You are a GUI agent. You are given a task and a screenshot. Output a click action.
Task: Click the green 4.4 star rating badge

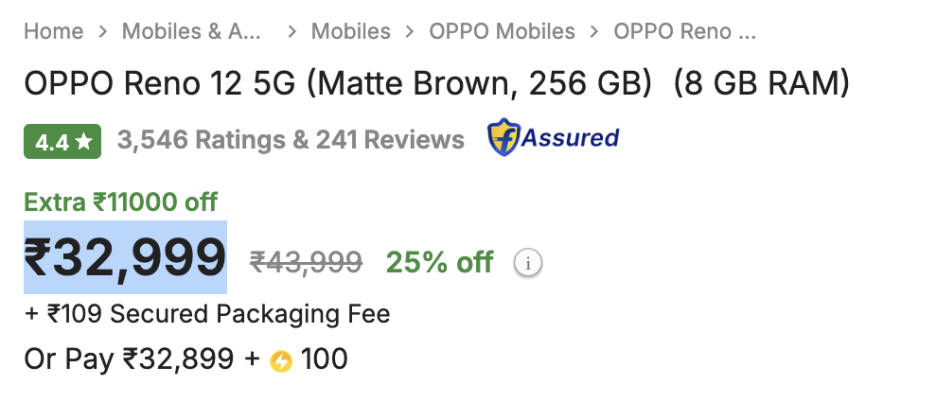63,141
